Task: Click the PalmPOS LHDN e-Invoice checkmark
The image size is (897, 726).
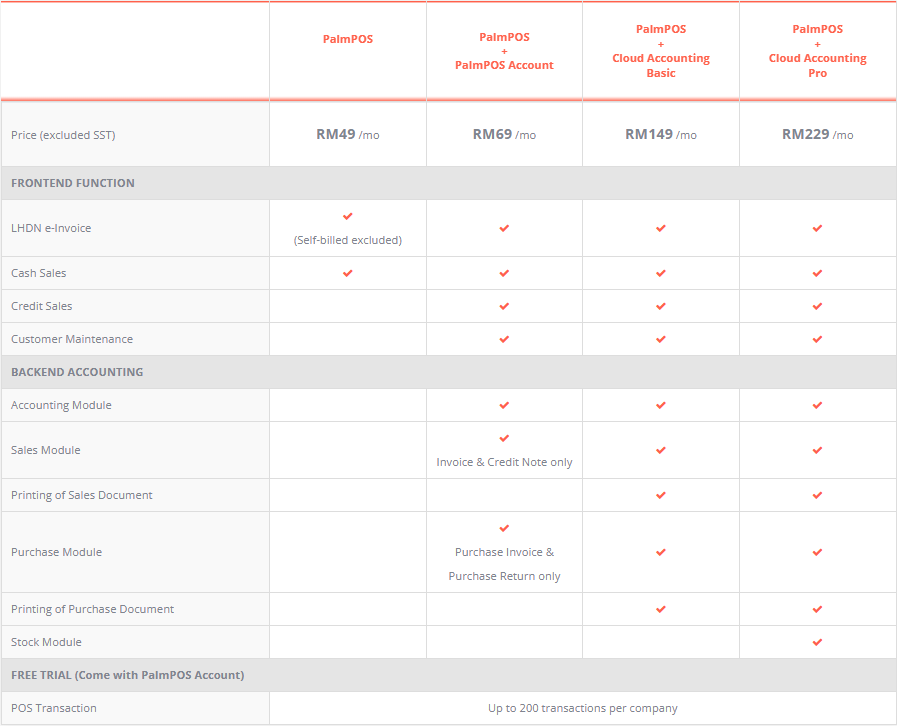Action: click(x=348, y=216)
